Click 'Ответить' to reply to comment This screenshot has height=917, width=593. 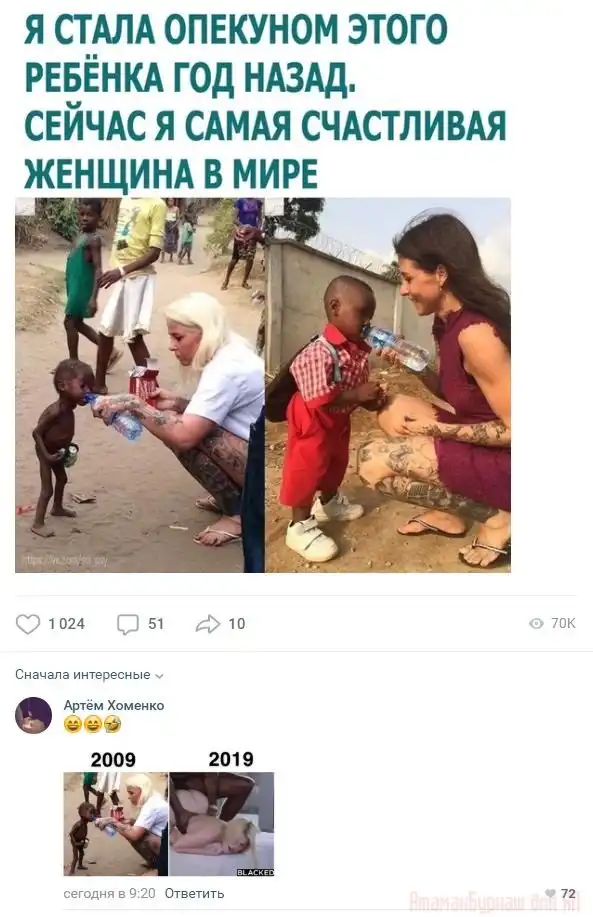click(194, 893)
